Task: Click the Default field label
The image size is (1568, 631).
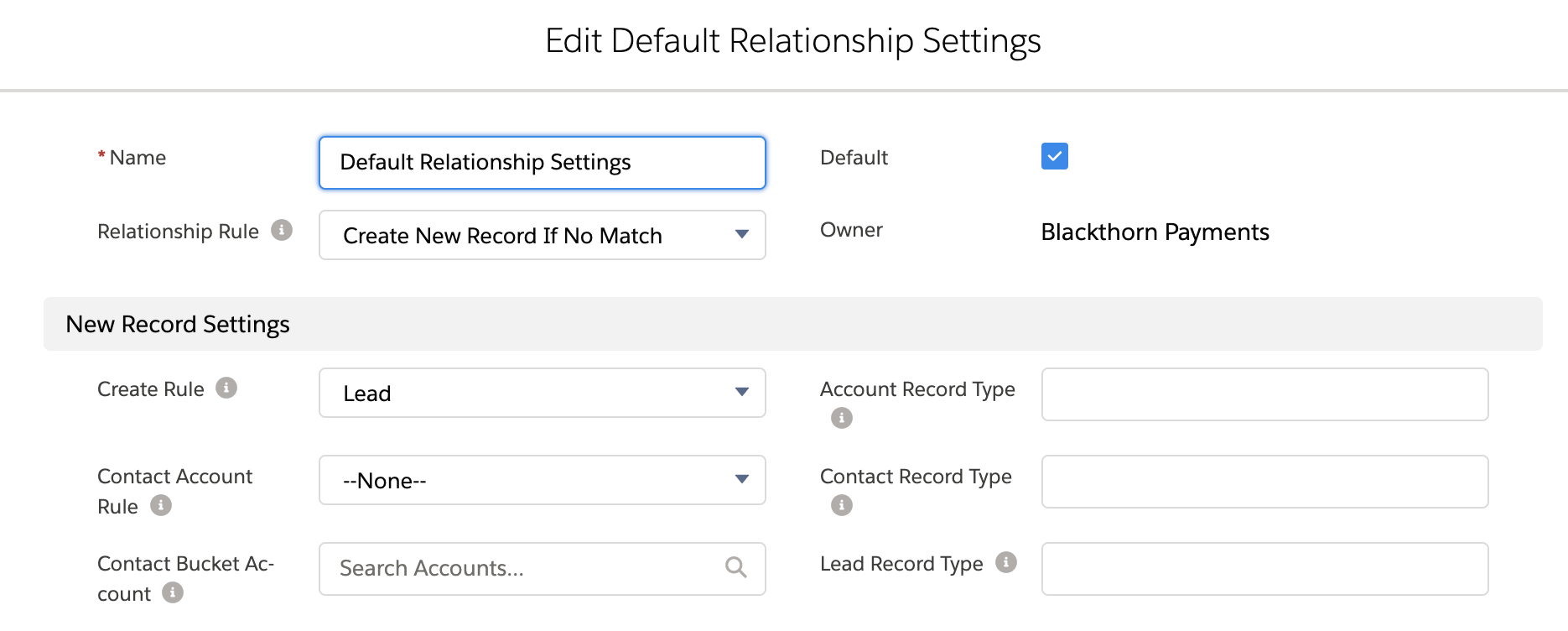Action: point(854,158)
